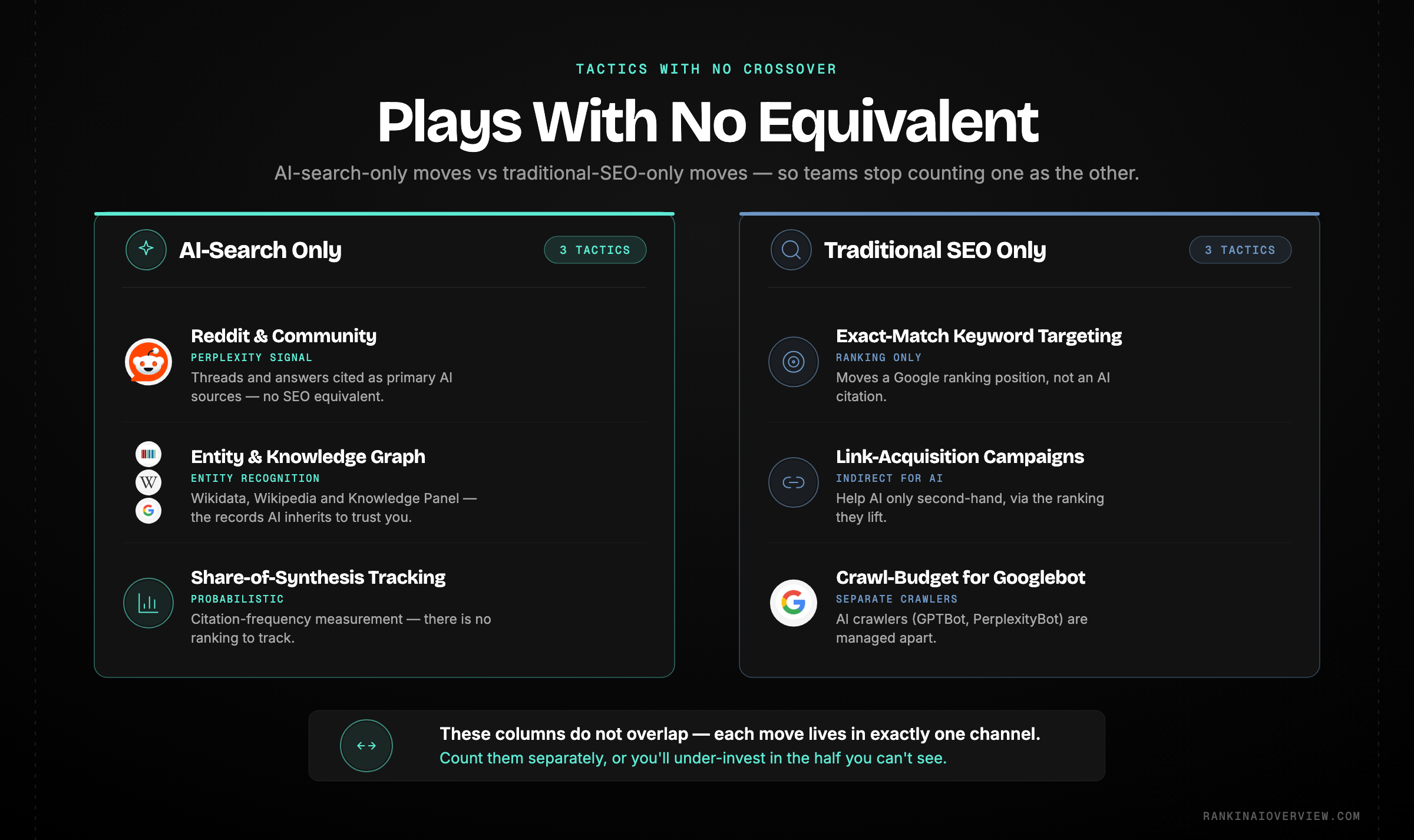This screenshot has height=840, width=1414.
Task: Click the ENTITY RECOGNITION label
Action: point(255,478)
